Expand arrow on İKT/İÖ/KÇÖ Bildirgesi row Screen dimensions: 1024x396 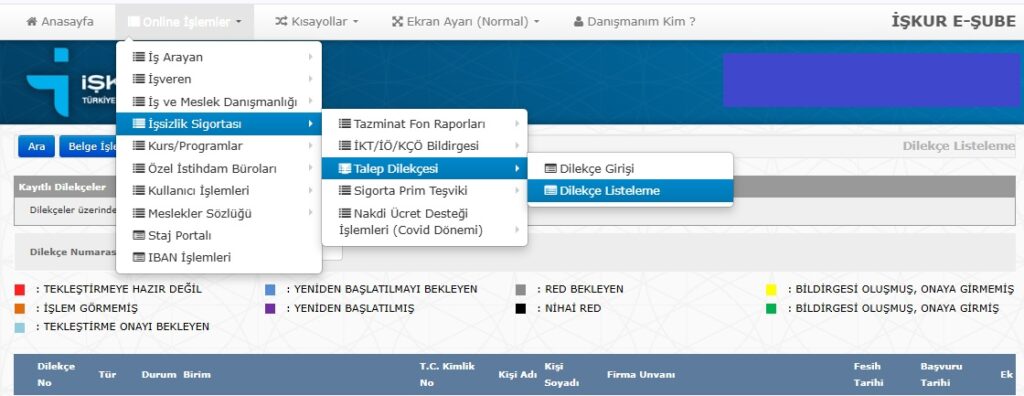coord(517,146)
